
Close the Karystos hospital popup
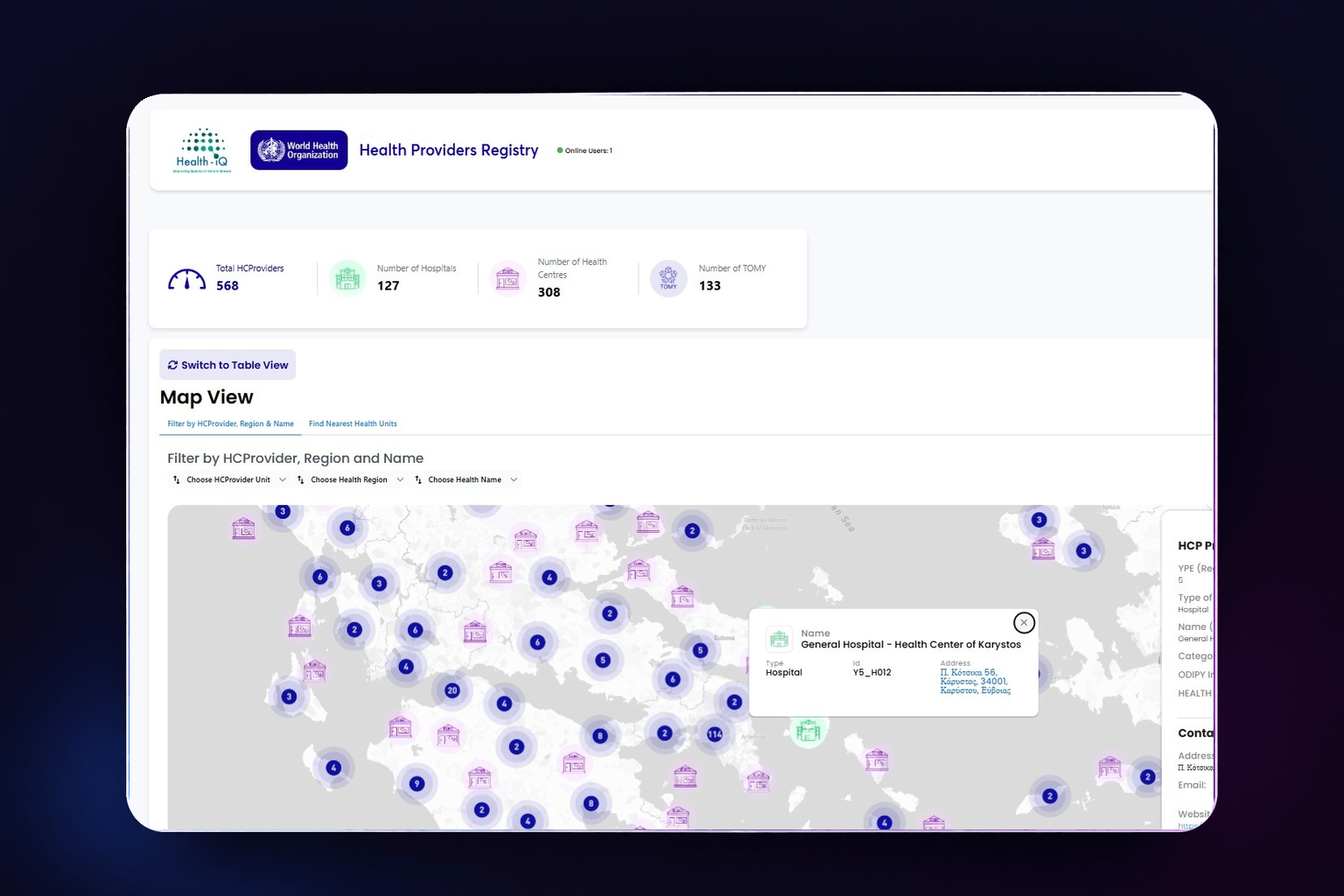(x=1024, y=623)
